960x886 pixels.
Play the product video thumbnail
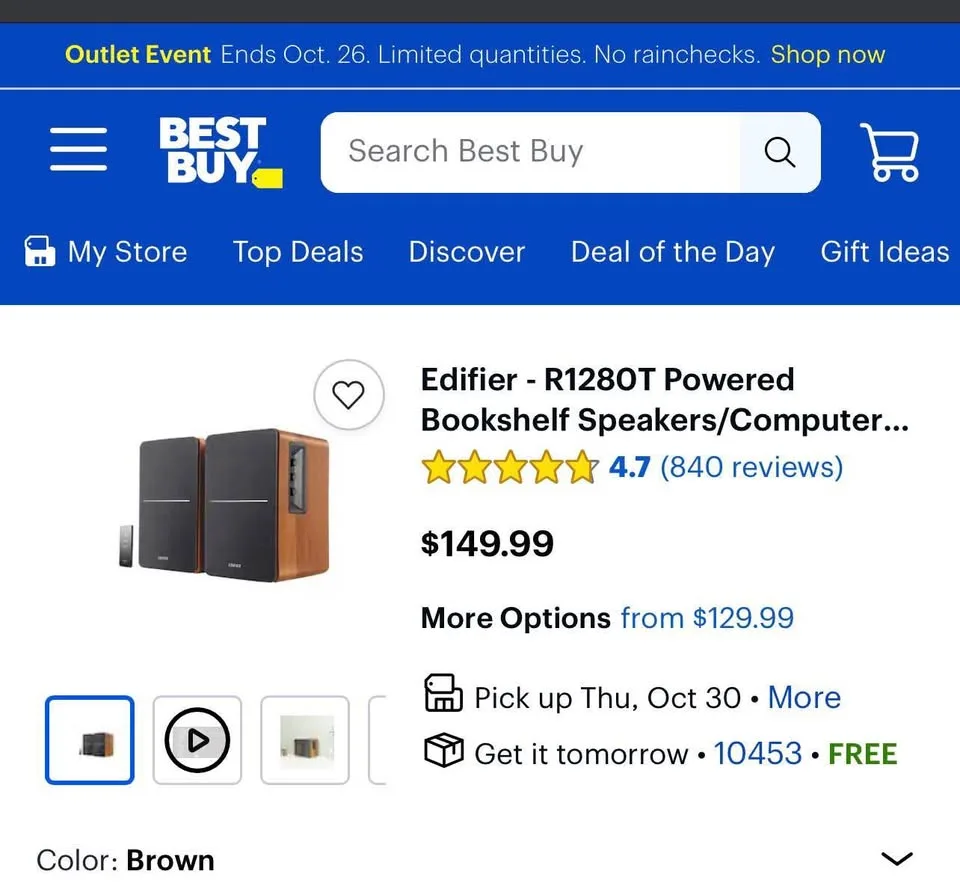[197, 740]
